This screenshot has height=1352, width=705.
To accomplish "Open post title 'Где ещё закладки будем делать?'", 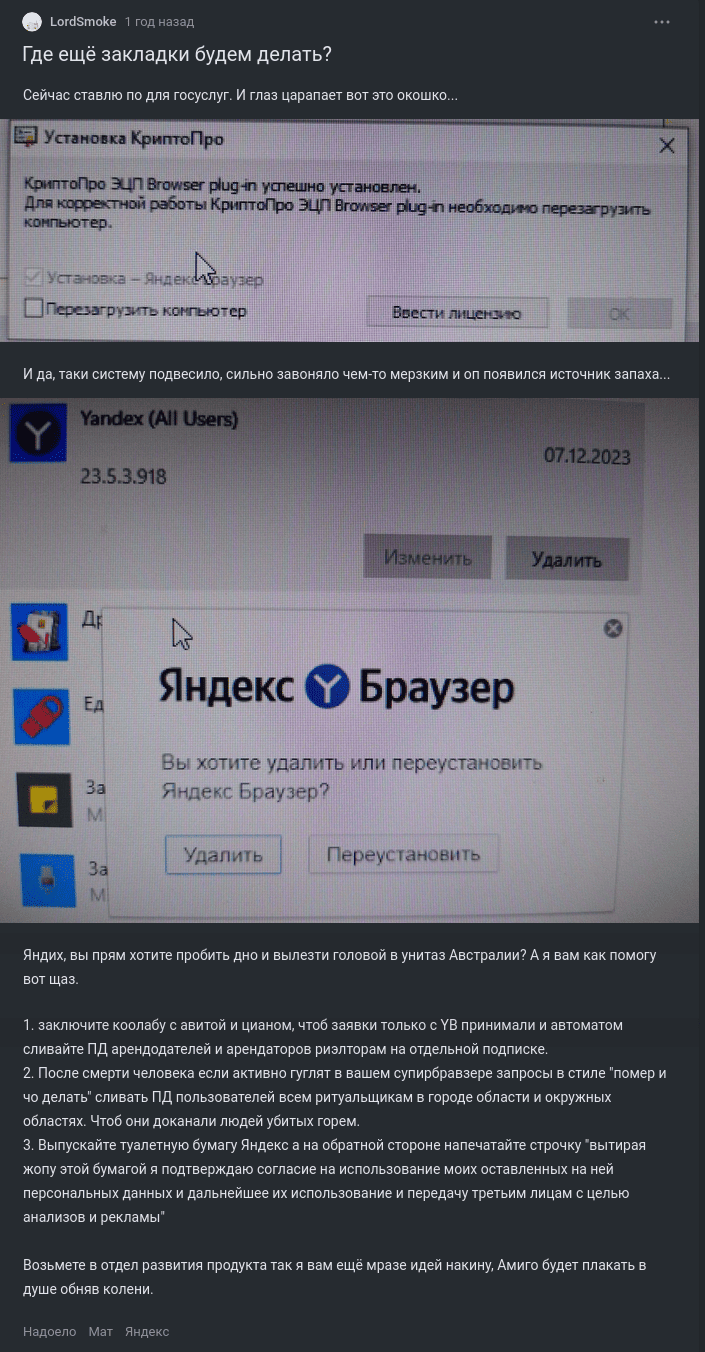I will (x=177, y=55).
